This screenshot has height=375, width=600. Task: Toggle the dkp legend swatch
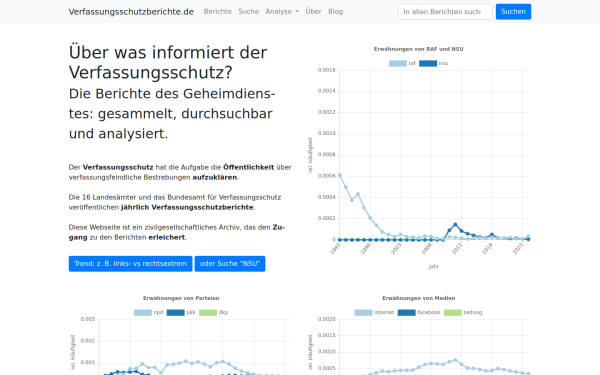point(208,313)
